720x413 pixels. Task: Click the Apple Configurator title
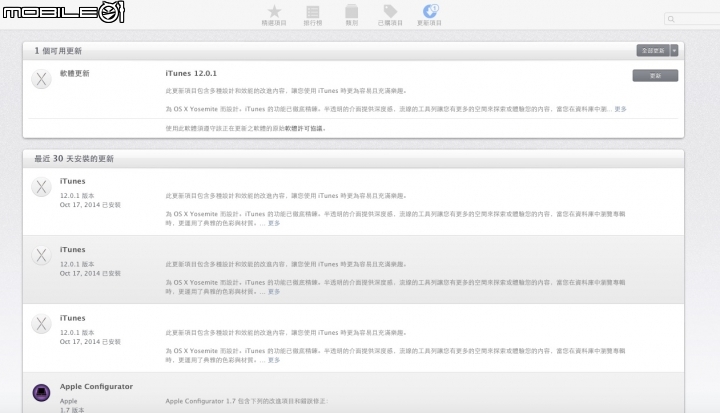tap(96, 386)
